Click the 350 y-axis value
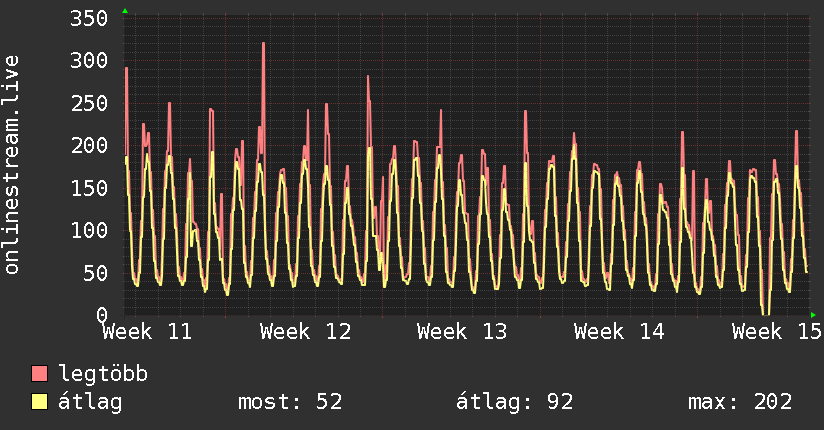This screenshot has width=824, height=430. (x=89, y=19)
